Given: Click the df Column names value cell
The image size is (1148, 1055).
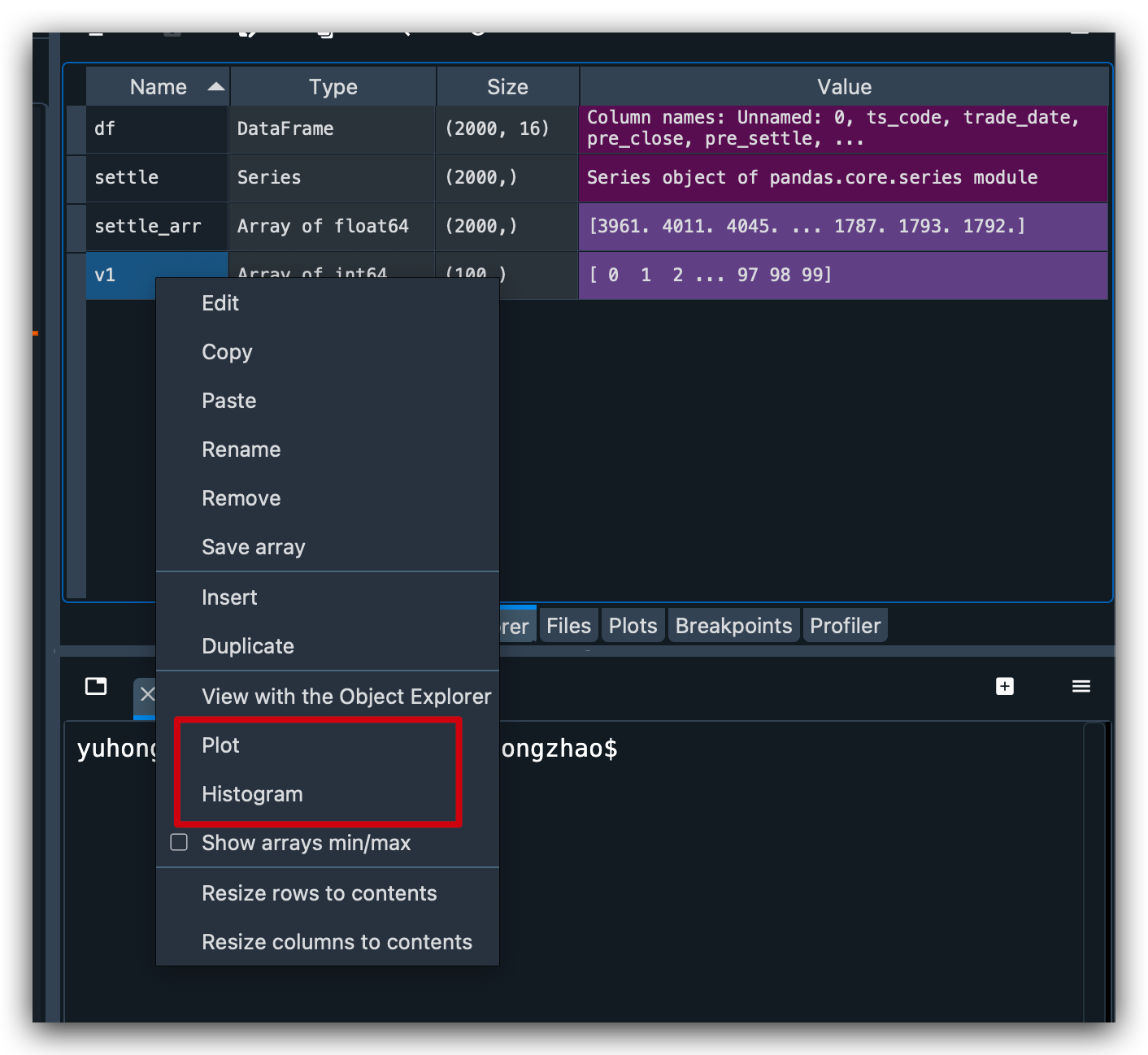Looking at the screenshot, I should (x=843, y=128).
